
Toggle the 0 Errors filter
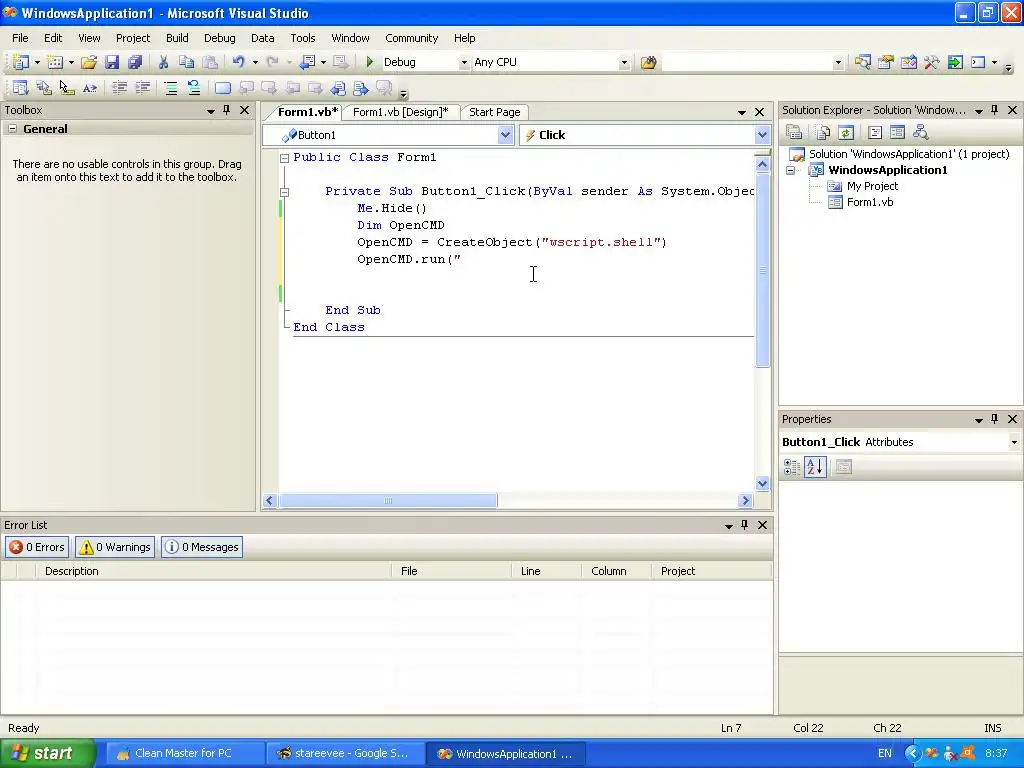38,547
